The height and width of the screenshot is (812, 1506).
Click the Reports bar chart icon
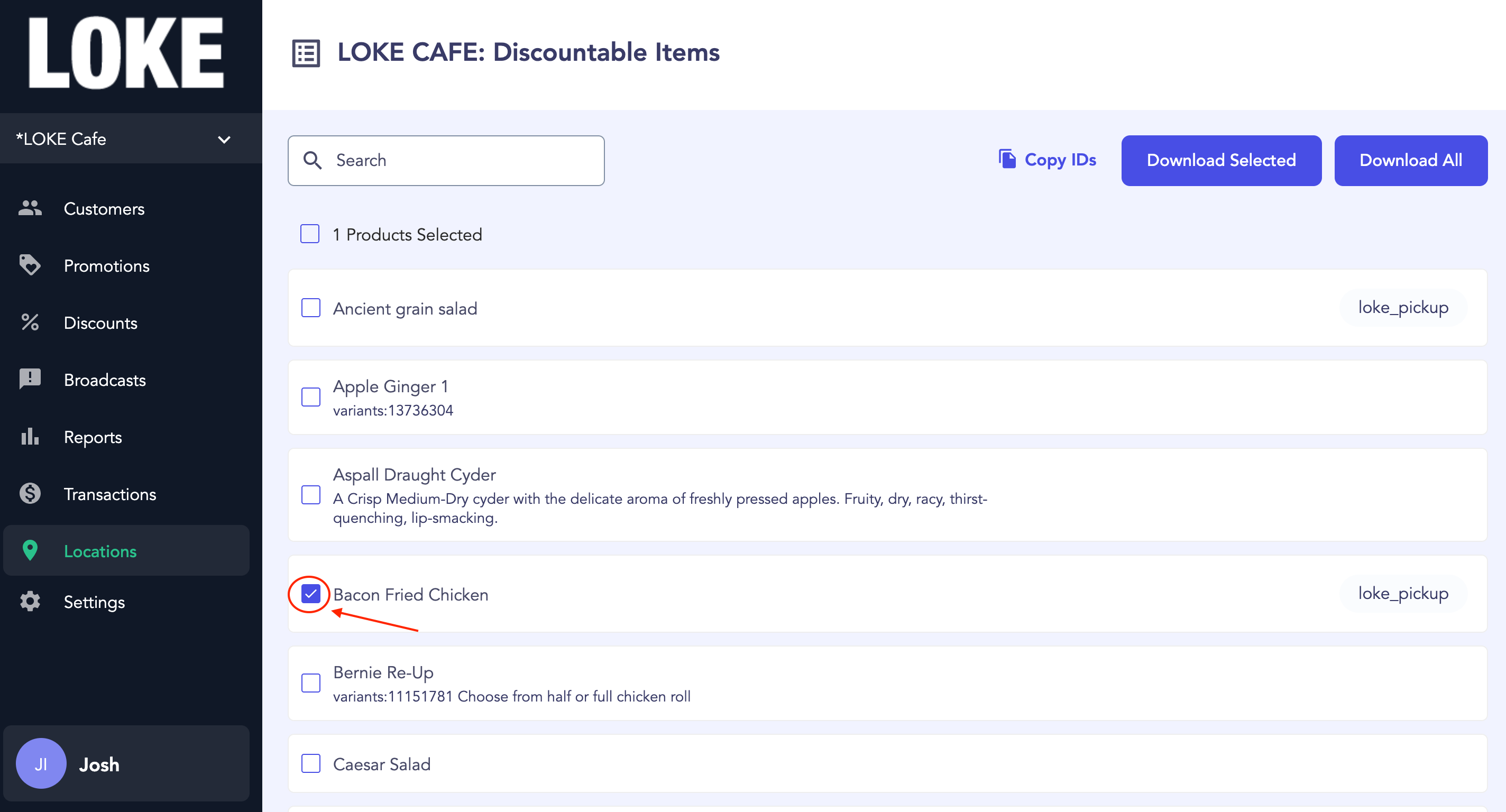[30, 437]
